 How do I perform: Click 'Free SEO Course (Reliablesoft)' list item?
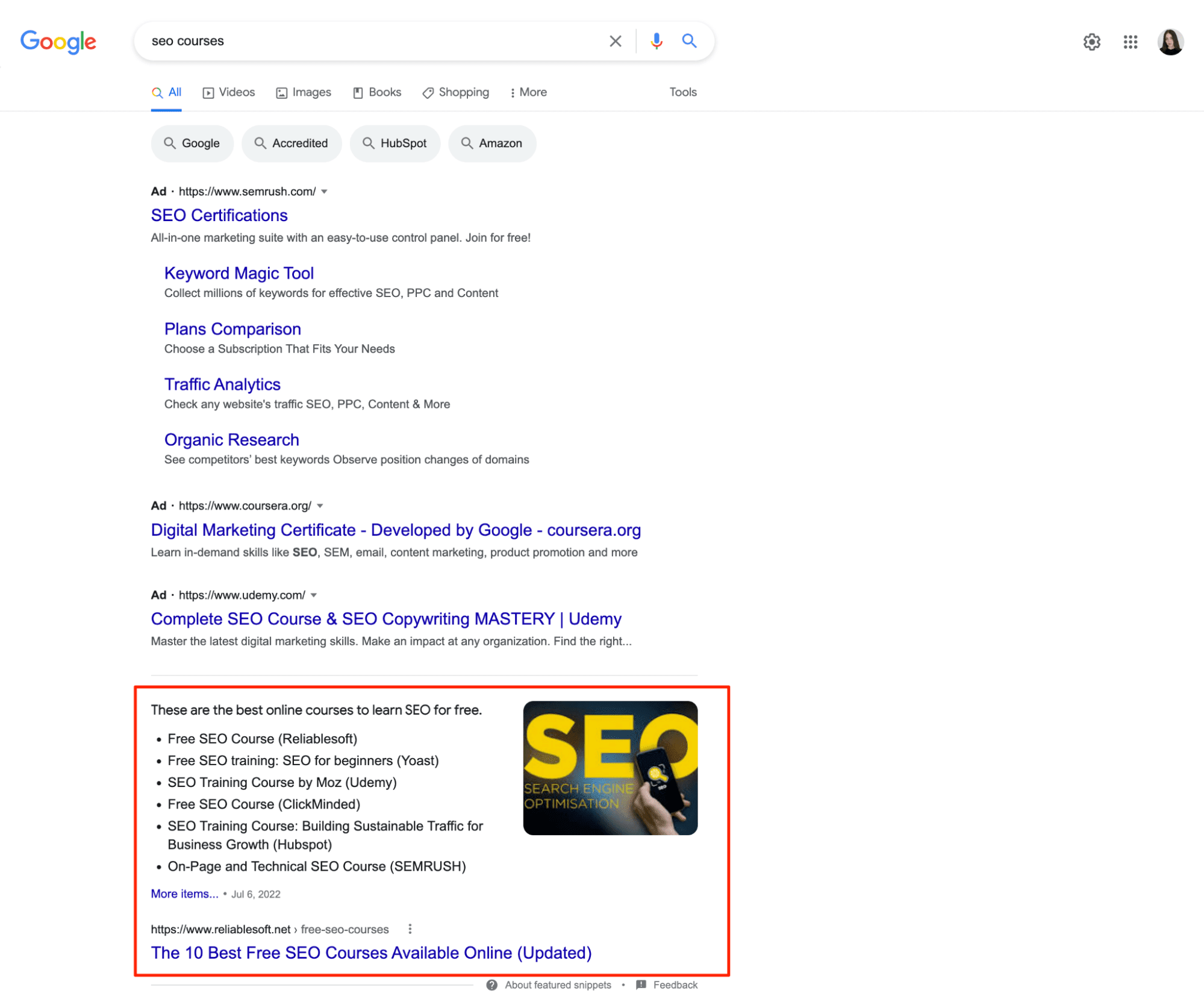(263, 739)
